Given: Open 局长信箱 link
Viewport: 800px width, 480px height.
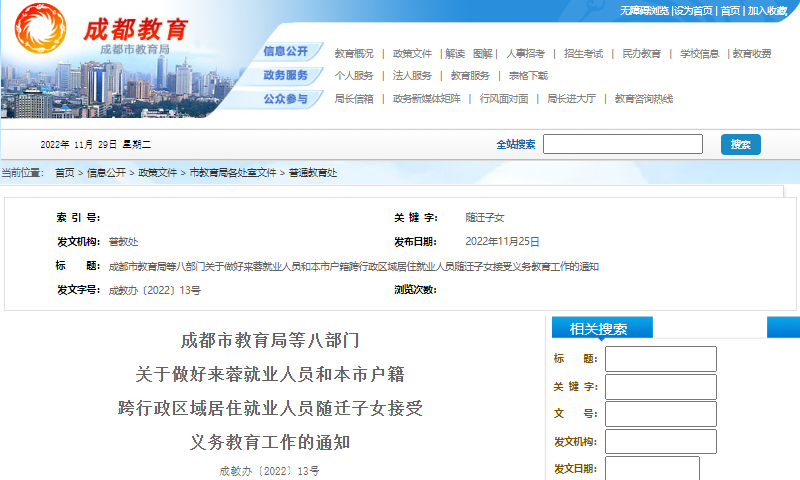Looking at the screenshot, I should pyautogui.click(x=354, y=99).
